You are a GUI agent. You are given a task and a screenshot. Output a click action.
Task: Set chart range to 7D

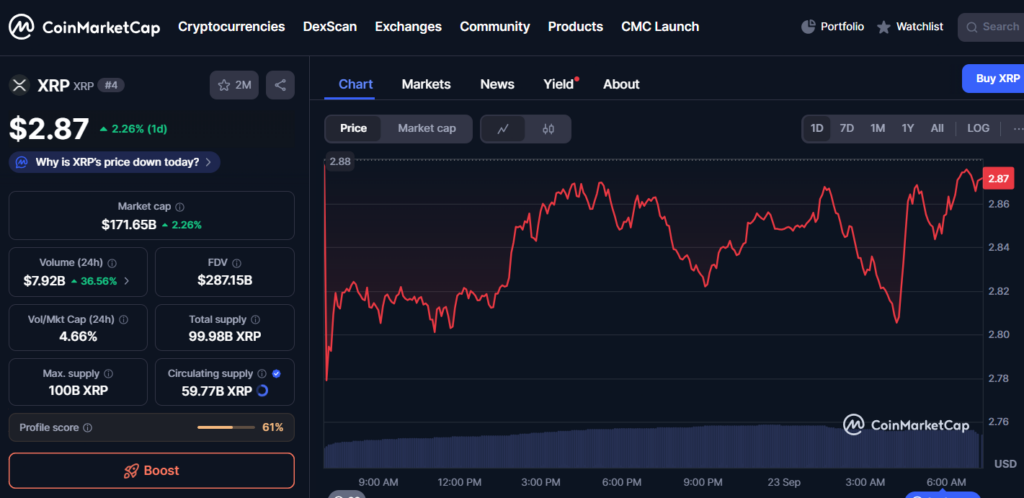coord(846,129)
